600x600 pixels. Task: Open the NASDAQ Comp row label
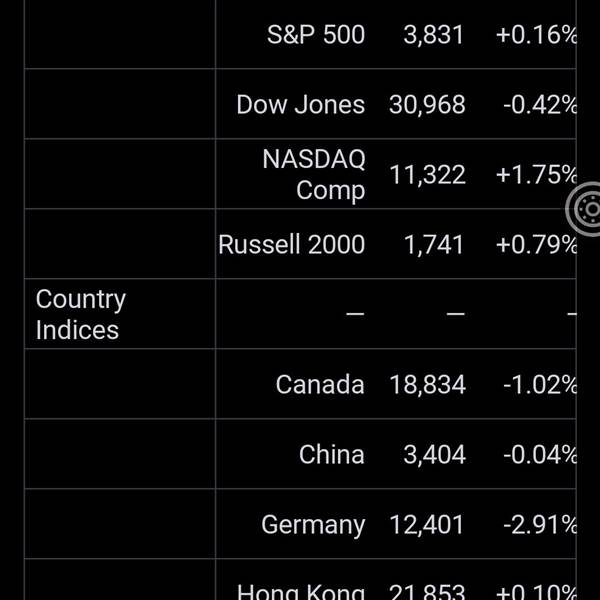(314, 174)
